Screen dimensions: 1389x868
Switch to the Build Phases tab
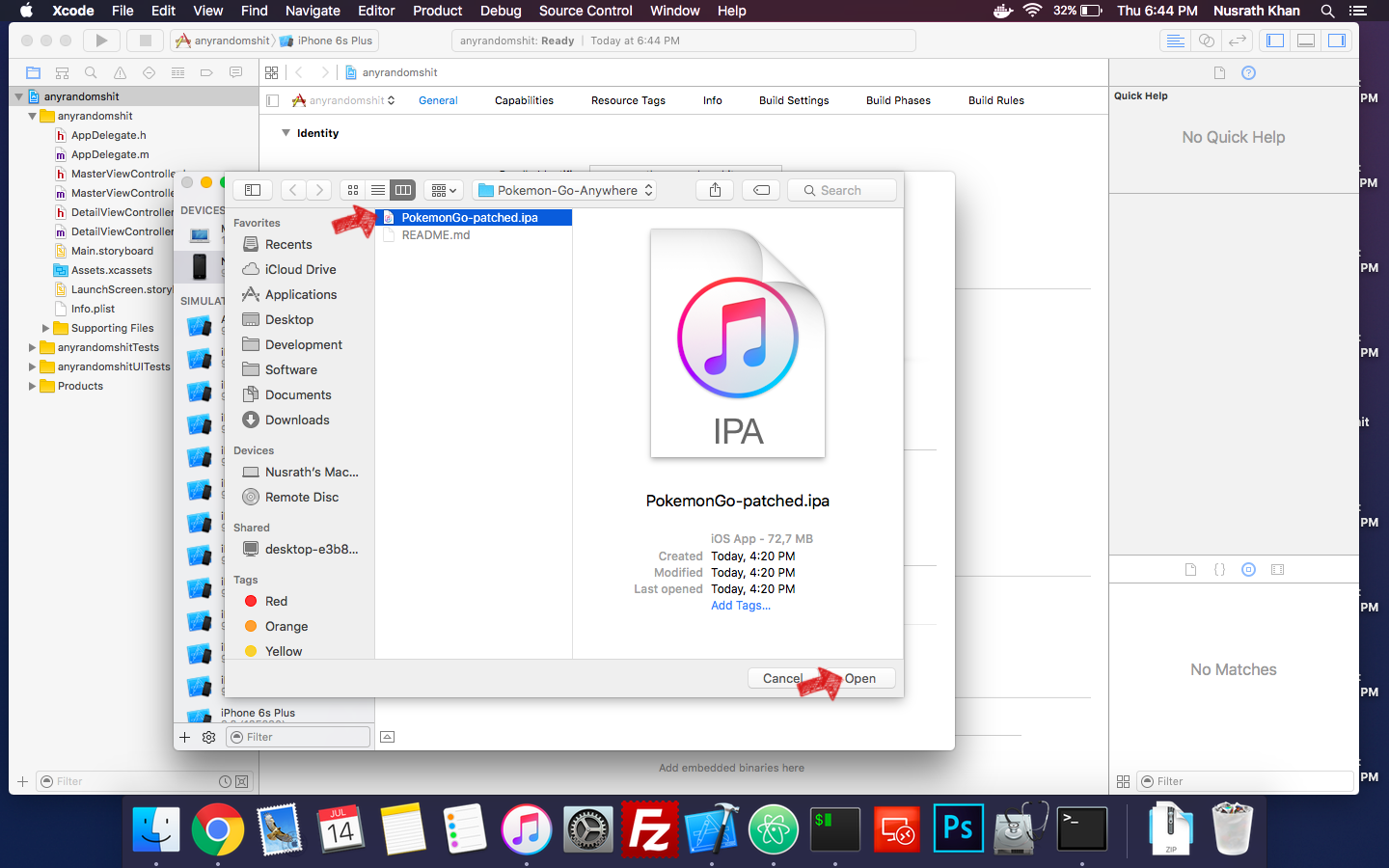click(898, 100)
